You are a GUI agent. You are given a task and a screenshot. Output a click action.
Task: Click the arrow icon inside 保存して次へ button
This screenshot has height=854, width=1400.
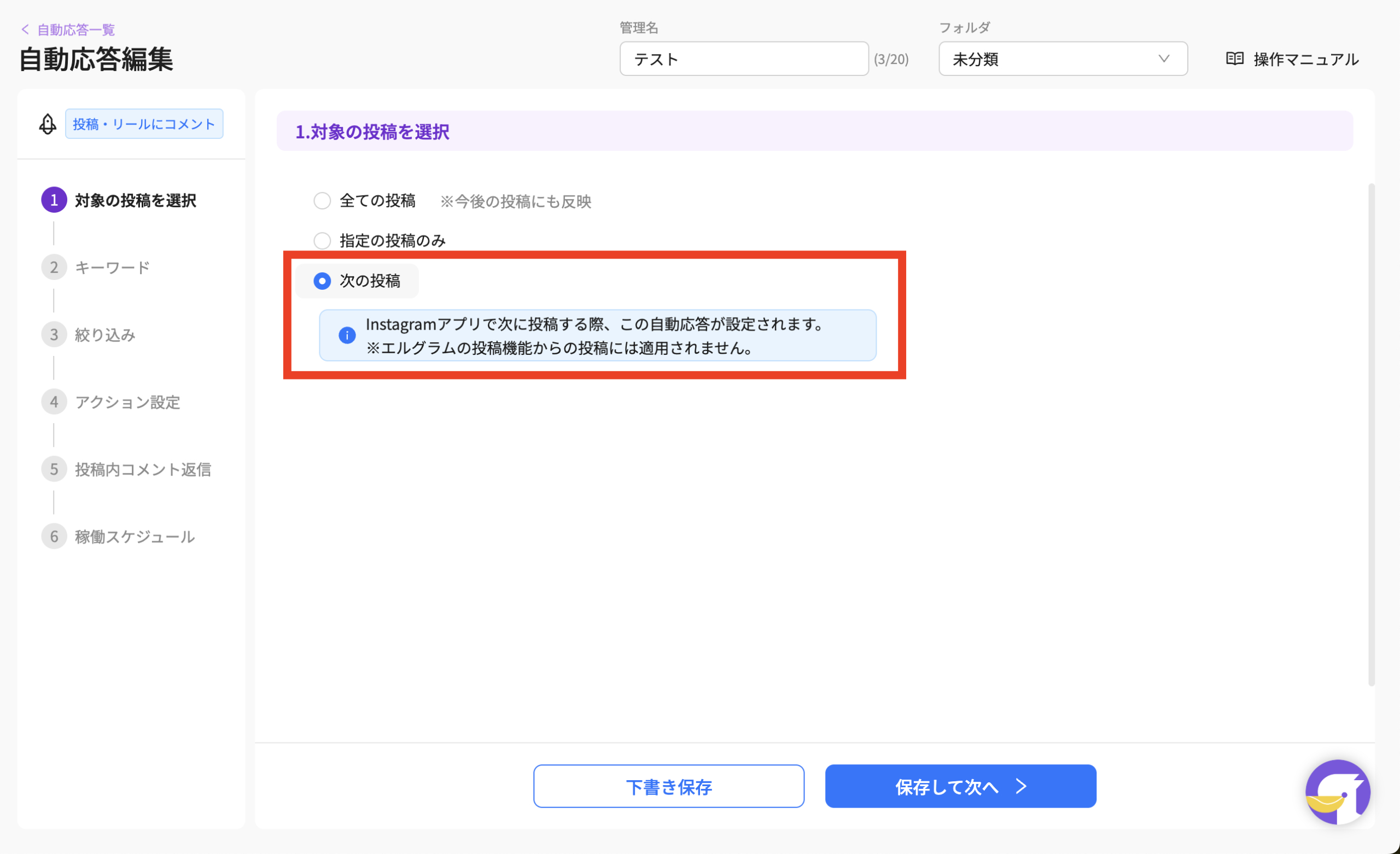(1021, 786)
